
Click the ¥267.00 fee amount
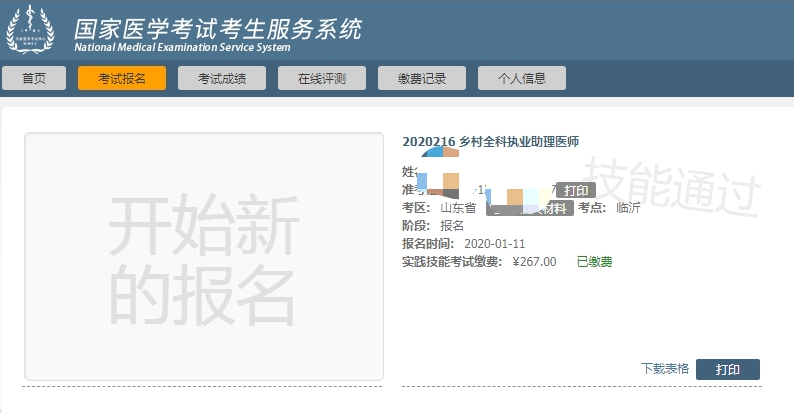(x=534, y=261)
